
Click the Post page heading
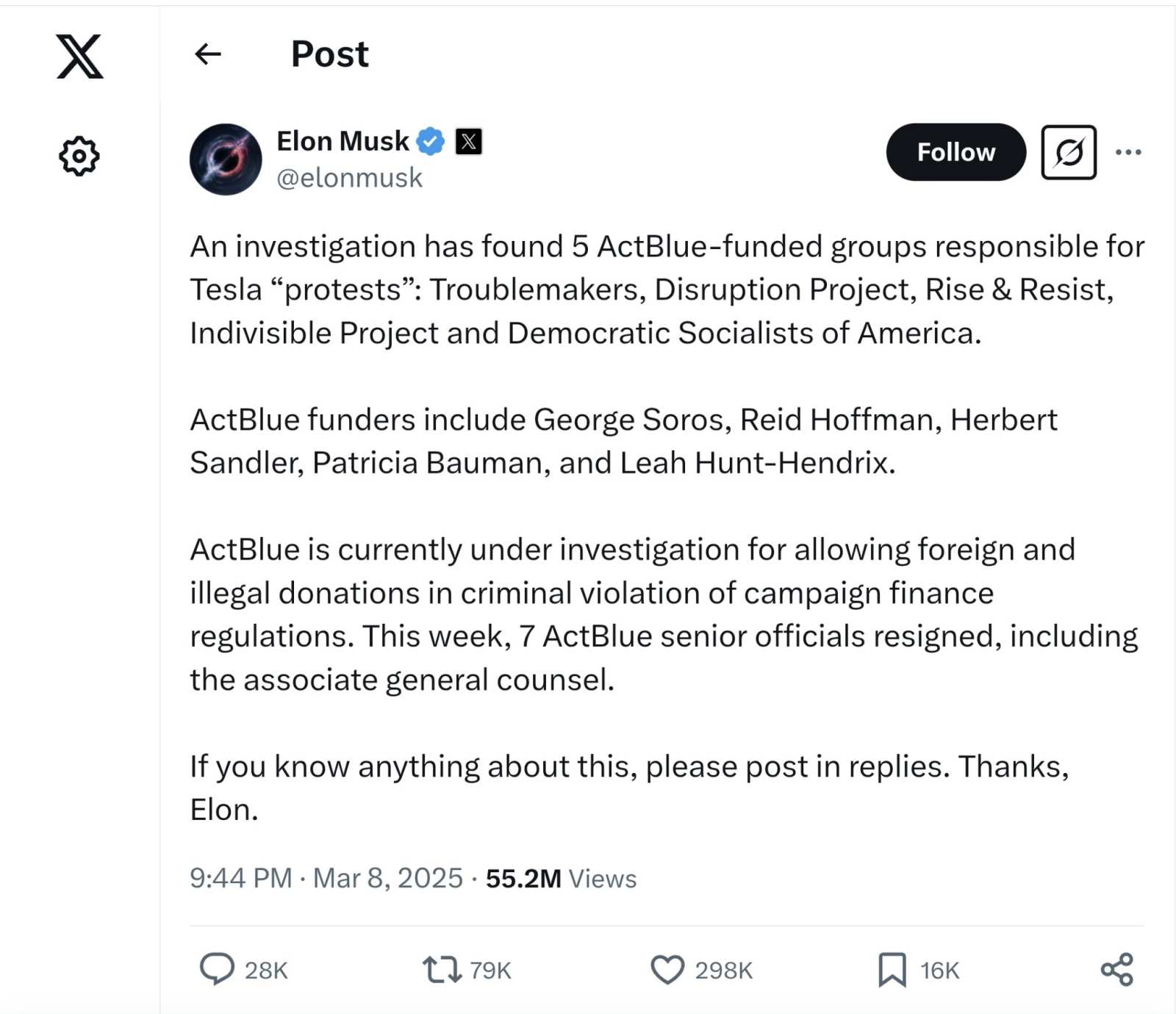[330, 54]
